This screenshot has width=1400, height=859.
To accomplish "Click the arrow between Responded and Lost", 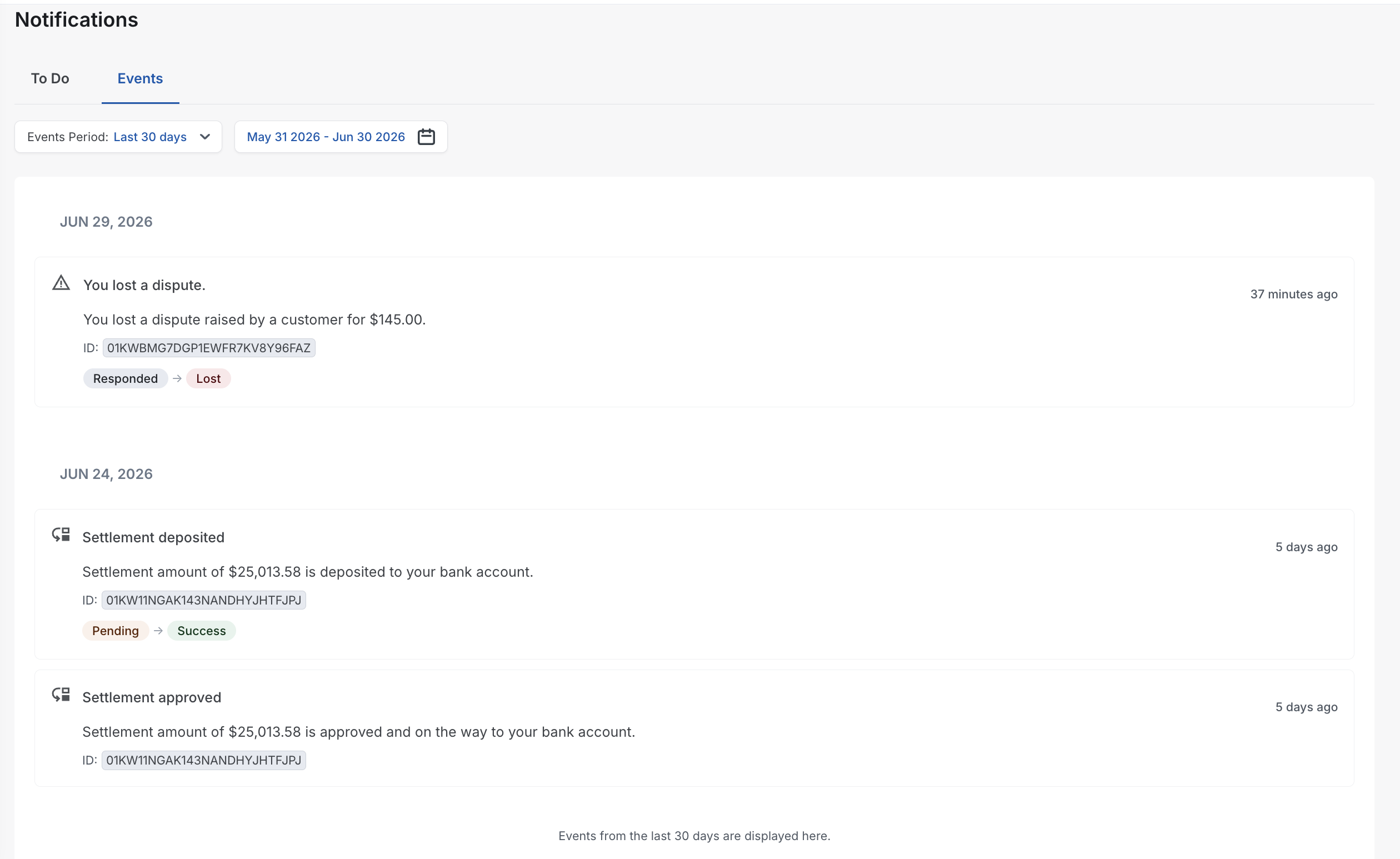I will 177,378.
